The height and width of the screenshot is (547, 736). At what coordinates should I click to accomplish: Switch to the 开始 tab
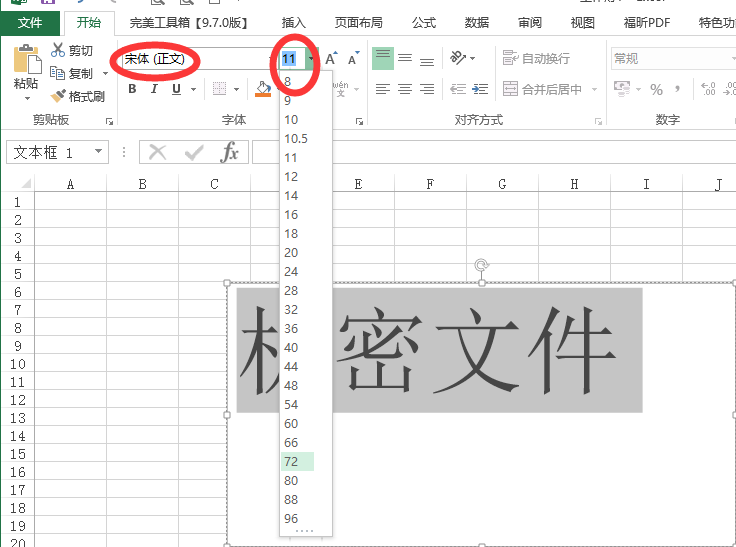pos(89,23)
